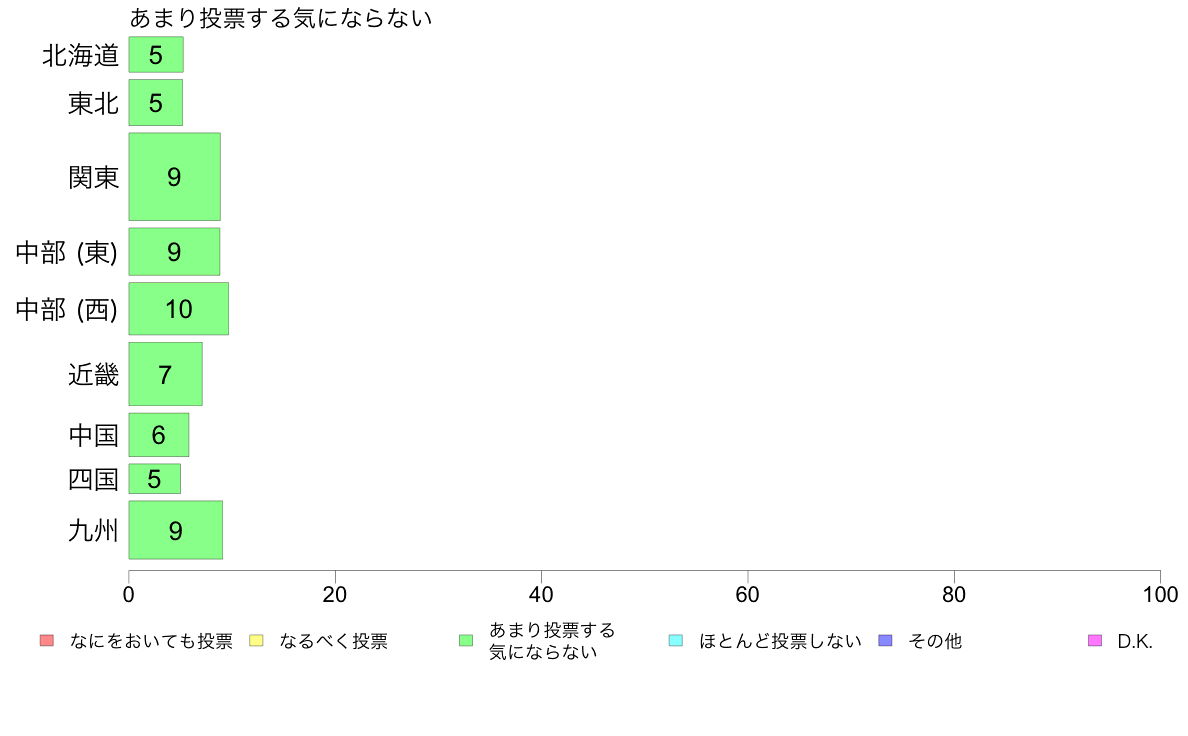
Task: Select the 東北 bar showing 5
Action: tap(156, 102)
